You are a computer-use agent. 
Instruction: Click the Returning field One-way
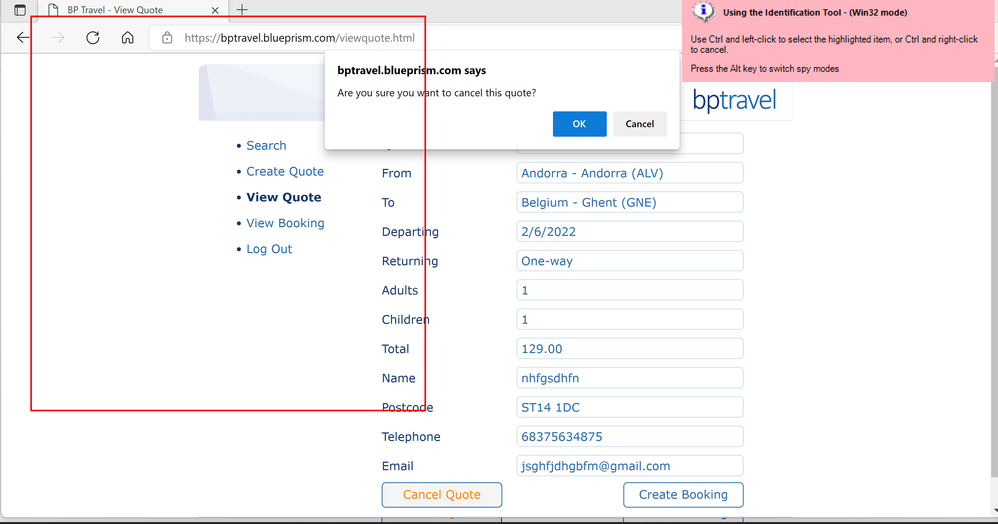tap(629, 261)
